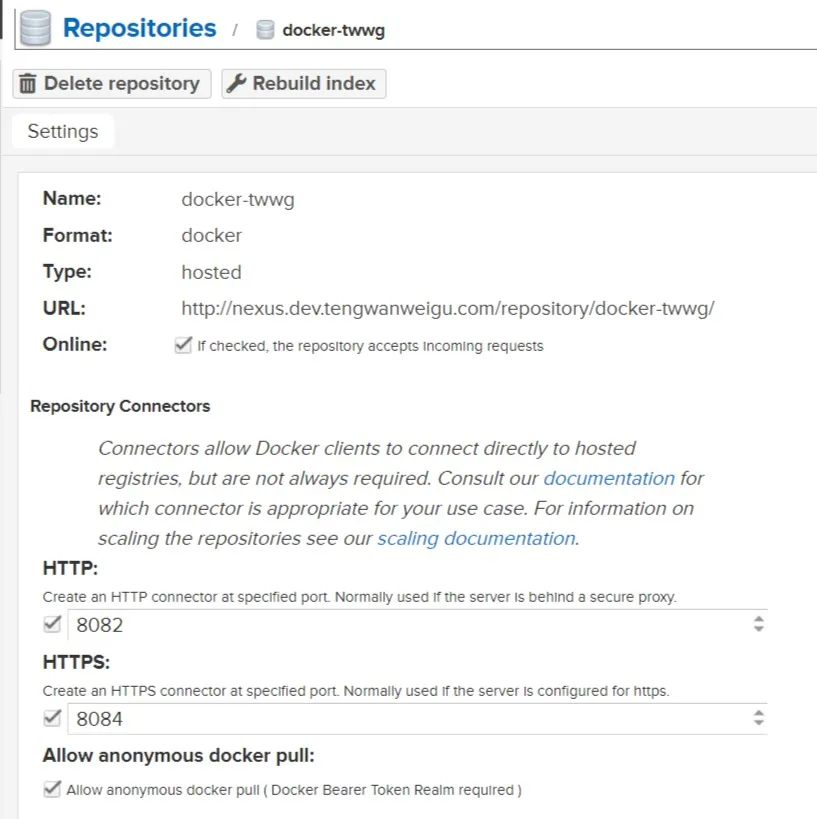Increase HTTPS port with up arrow
The image size is (817, 819).
tap(759, 712)
